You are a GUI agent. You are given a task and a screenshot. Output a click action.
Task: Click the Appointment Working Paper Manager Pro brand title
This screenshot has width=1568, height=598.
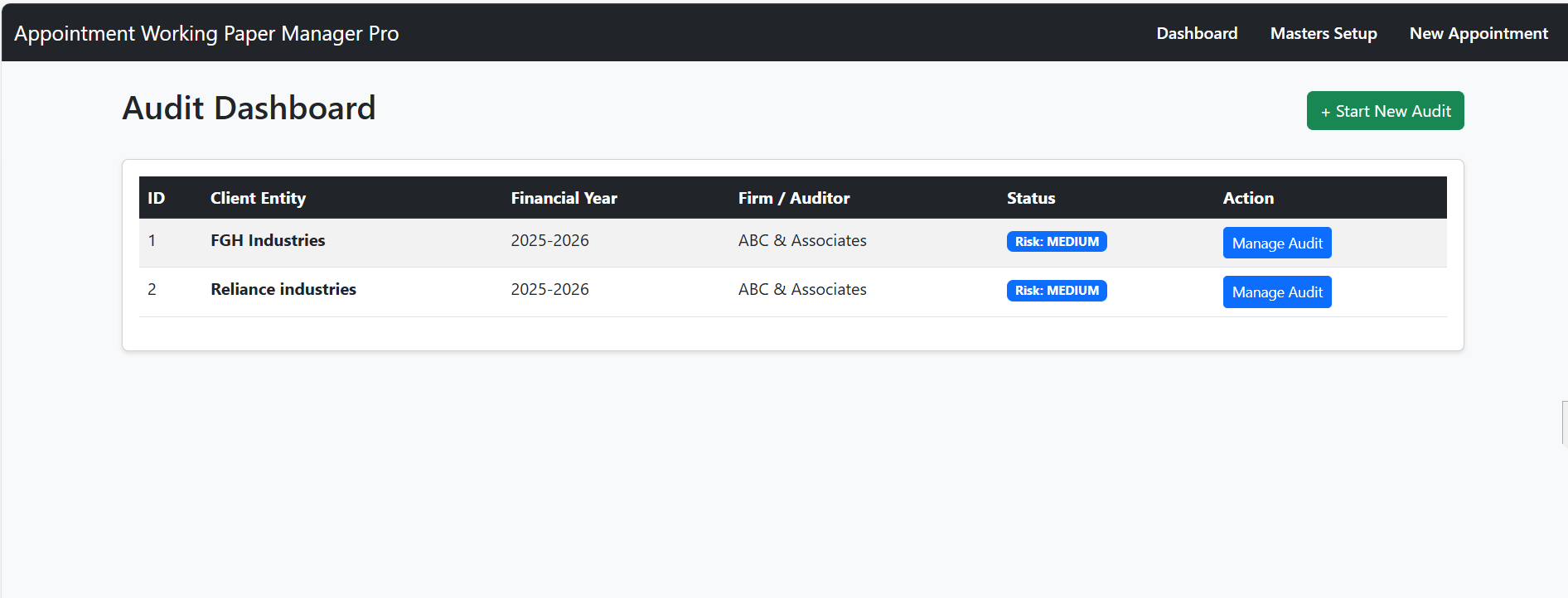click(206, 33)
